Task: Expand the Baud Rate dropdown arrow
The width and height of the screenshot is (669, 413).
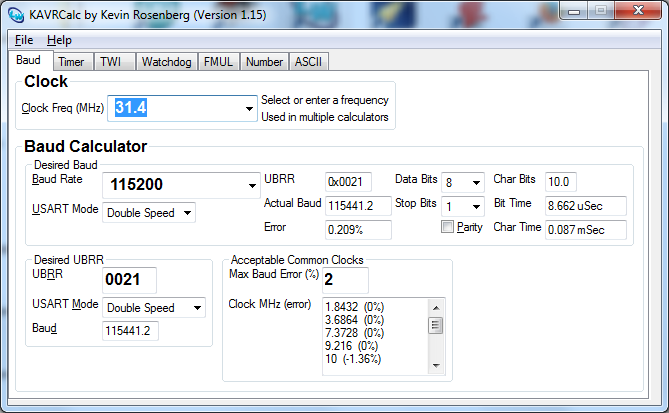Action: click(253, 185)
